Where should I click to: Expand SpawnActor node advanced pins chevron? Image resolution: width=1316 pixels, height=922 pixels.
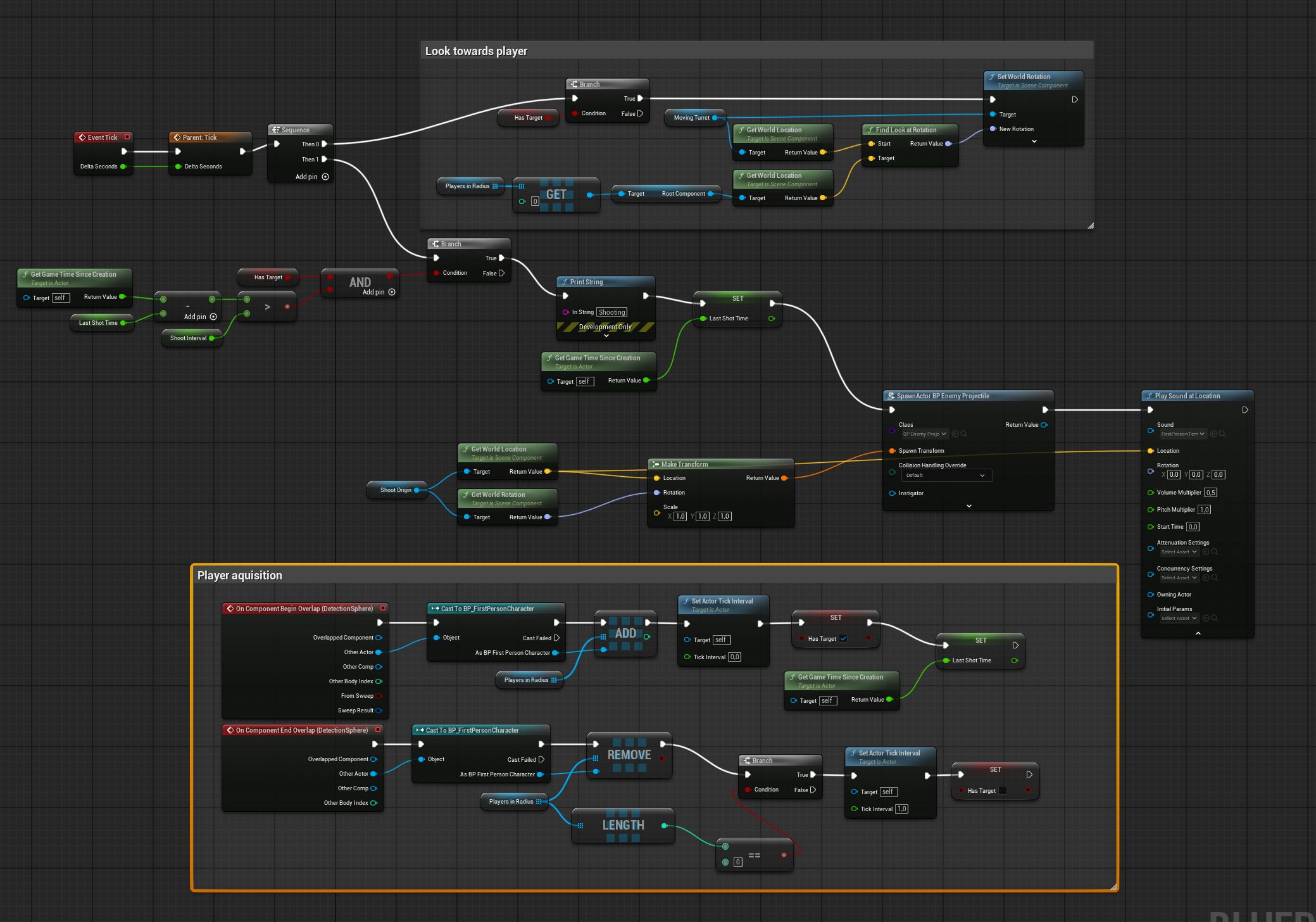968,505
